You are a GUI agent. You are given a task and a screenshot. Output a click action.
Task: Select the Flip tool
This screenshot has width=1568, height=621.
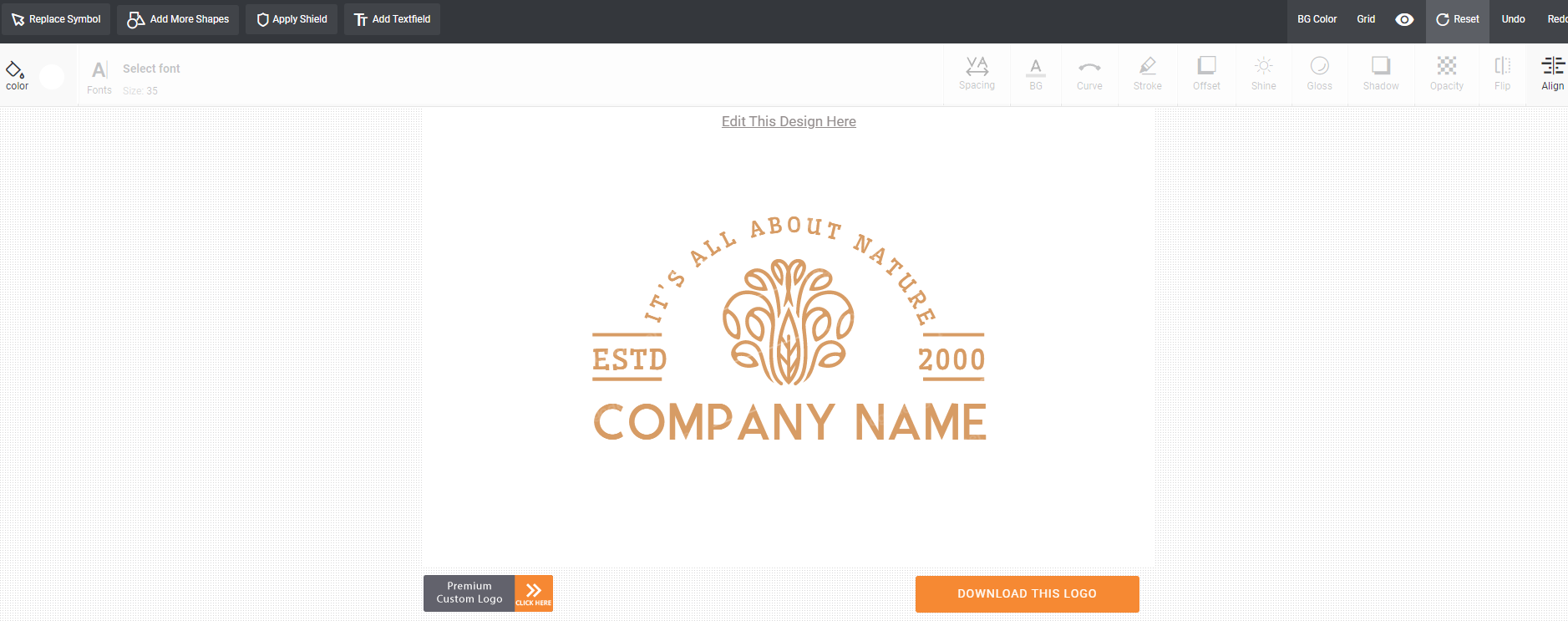[1502, 74]
